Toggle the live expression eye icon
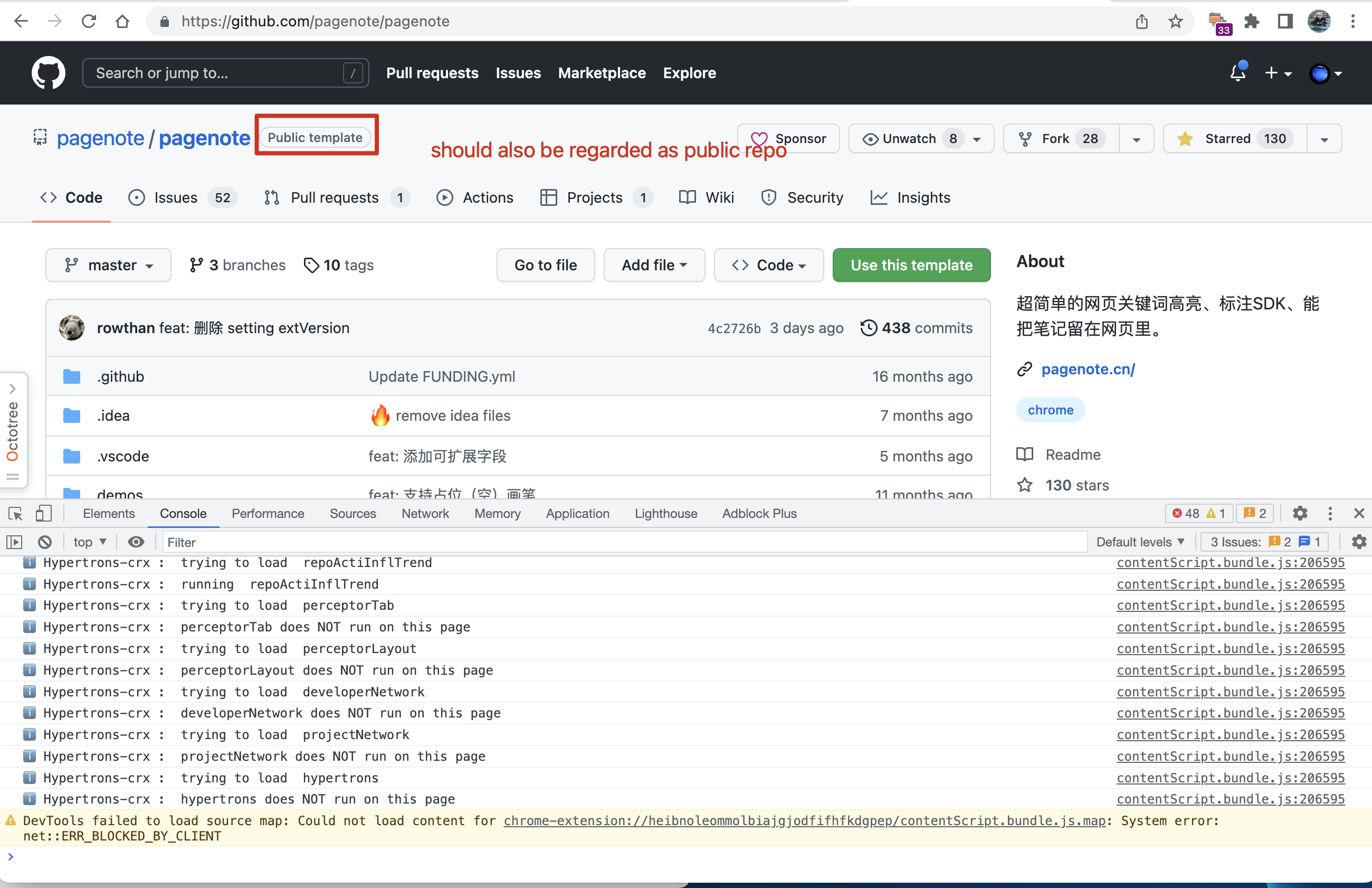Image resolution: width=1372 pixels, height=888 pixels. 136,542
